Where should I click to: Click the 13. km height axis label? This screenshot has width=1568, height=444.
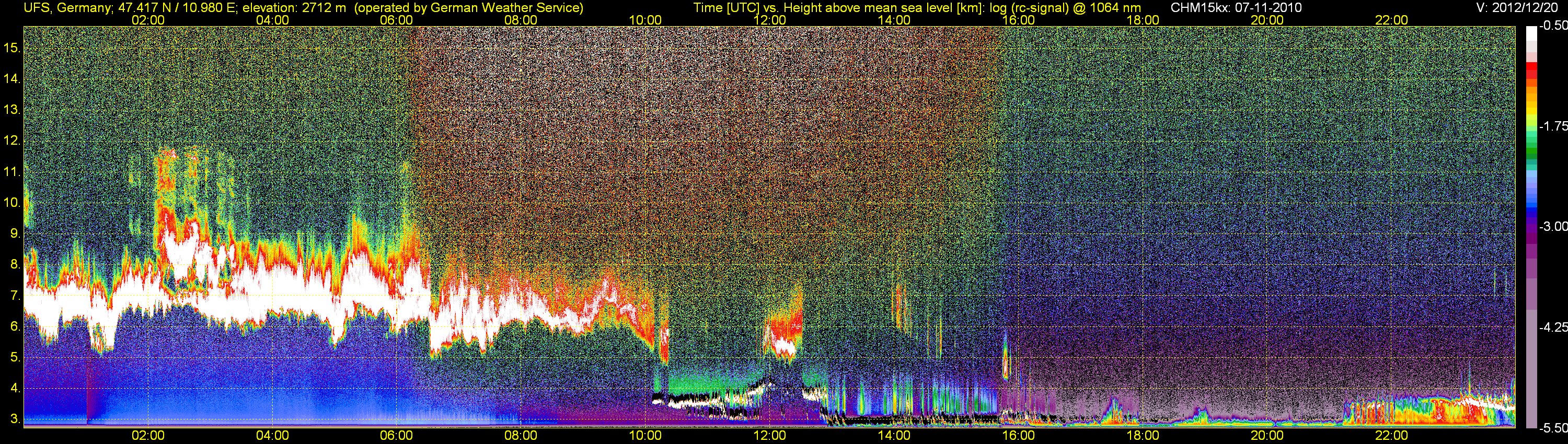(12, 110)
